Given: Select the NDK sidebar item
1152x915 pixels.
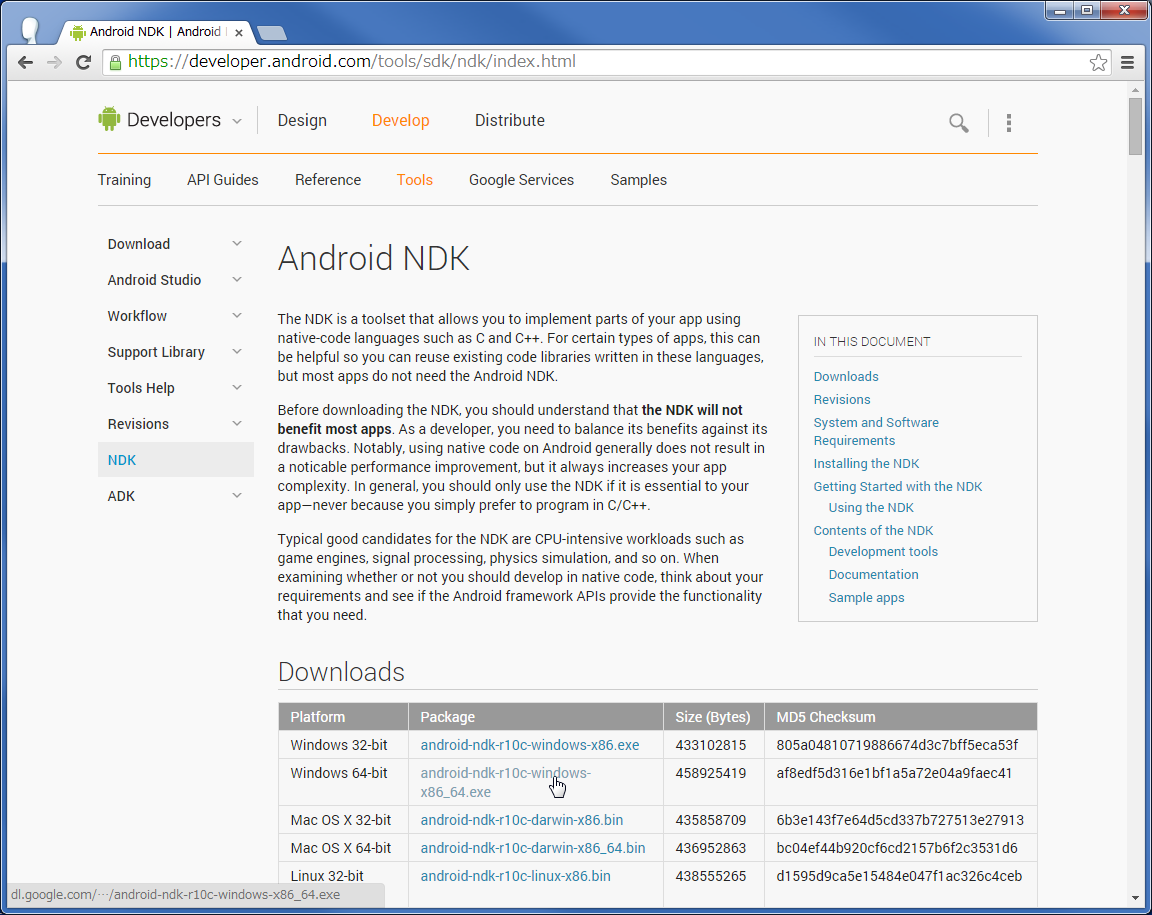Looking at the screenshot, I should (176, 459).
